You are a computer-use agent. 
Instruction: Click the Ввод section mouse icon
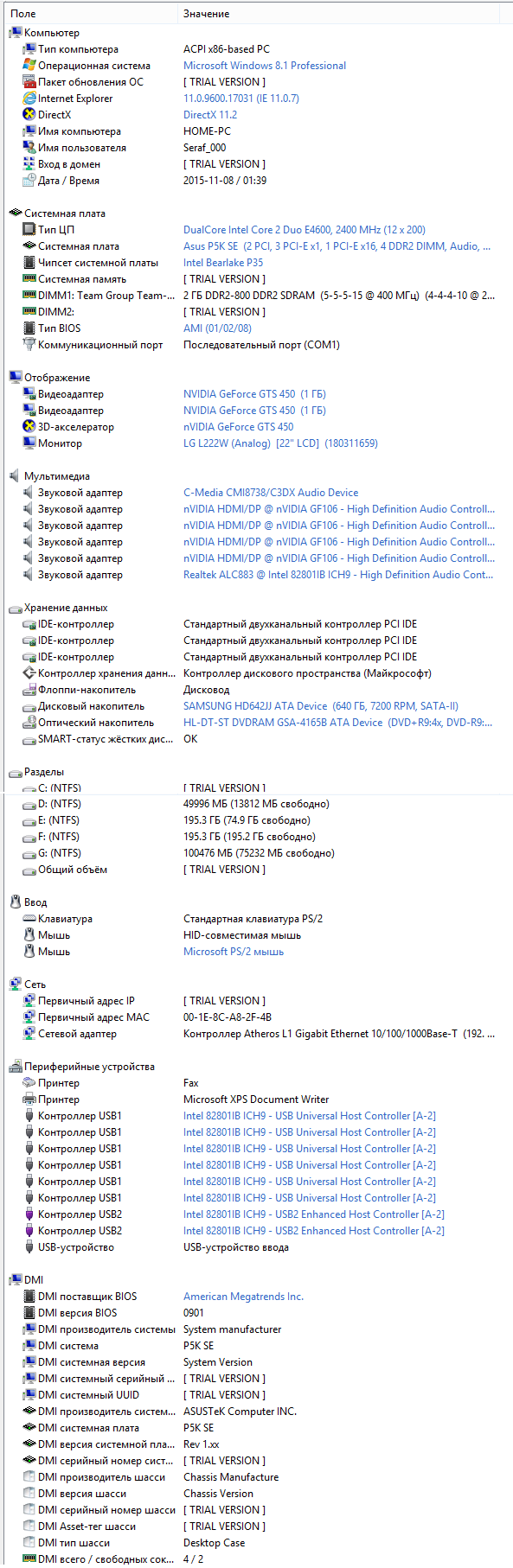click(15, 902)
